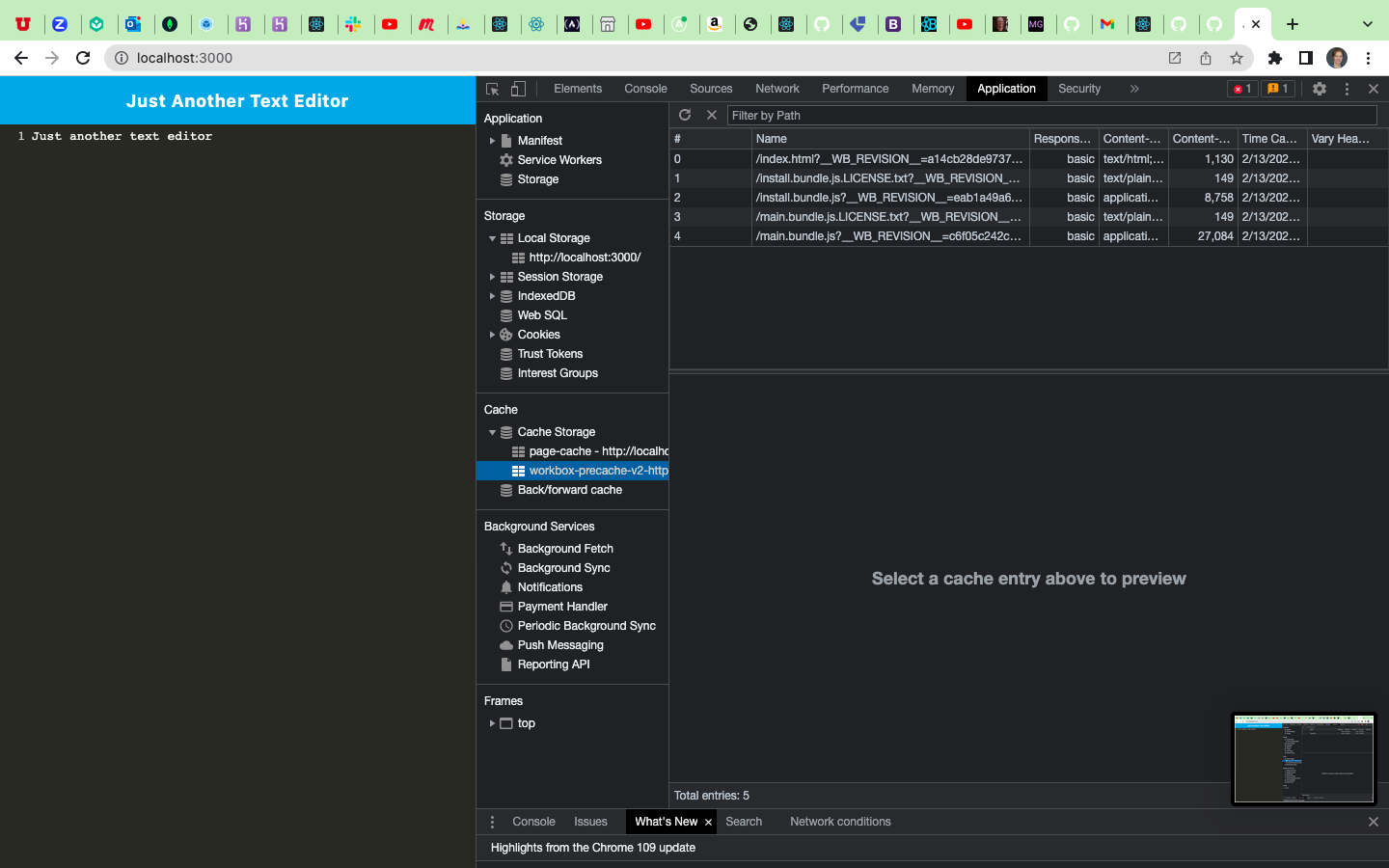Open Payment Handler service
1389x868 pixels.
(x=562, y=607)
